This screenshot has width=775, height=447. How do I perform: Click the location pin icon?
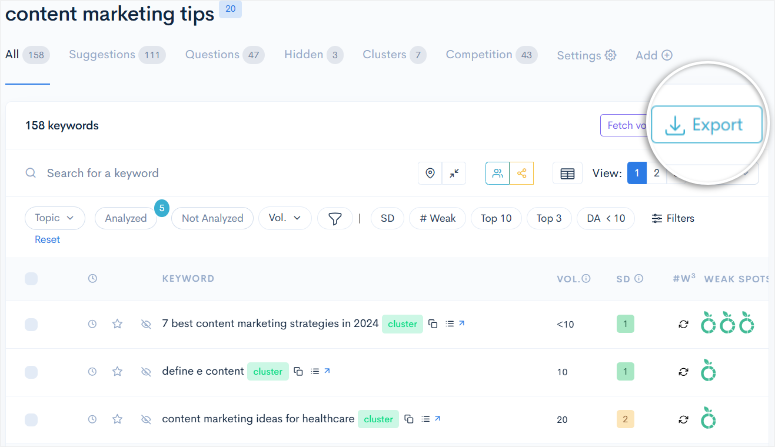click(x=430, y=173)
